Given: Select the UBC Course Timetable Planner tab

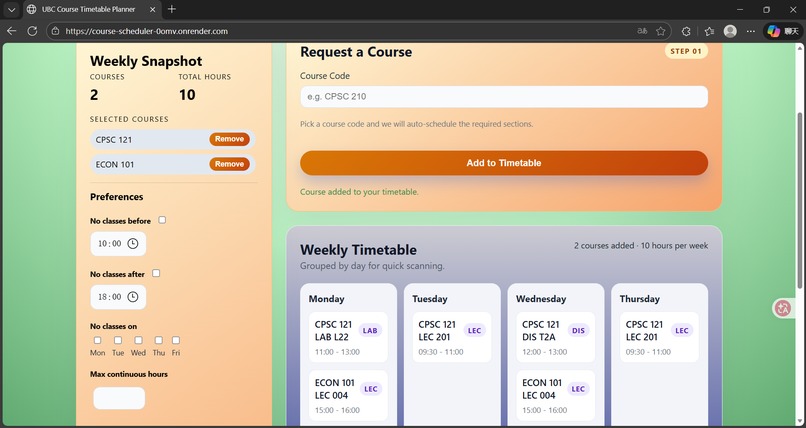Looking at the screenshot, I should (88, 9).
